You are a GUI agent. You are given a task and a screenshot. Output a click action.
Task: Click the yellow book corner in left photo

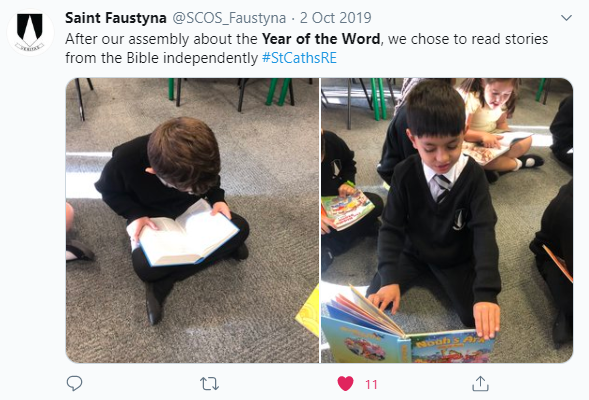308,310
